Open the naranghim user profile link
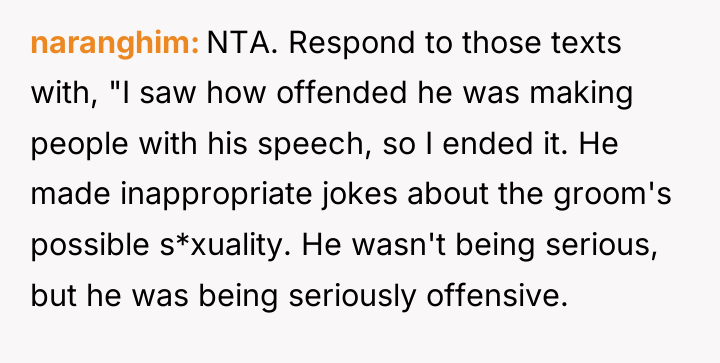The height and width of the screenshot is (363, 720). (x=115, y=44)
